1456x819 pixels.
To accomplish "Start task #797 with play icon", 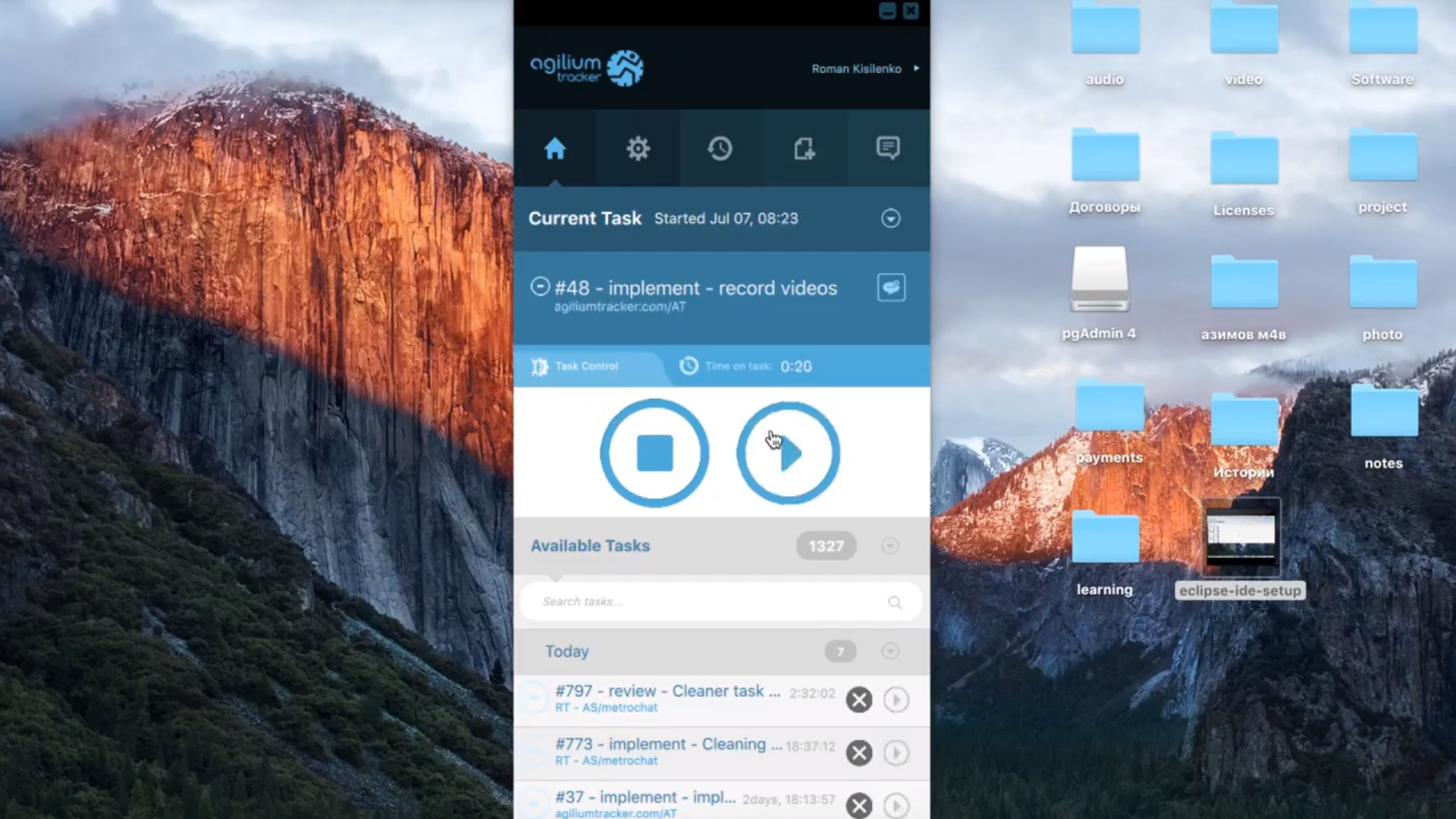I will coord(896,699).
